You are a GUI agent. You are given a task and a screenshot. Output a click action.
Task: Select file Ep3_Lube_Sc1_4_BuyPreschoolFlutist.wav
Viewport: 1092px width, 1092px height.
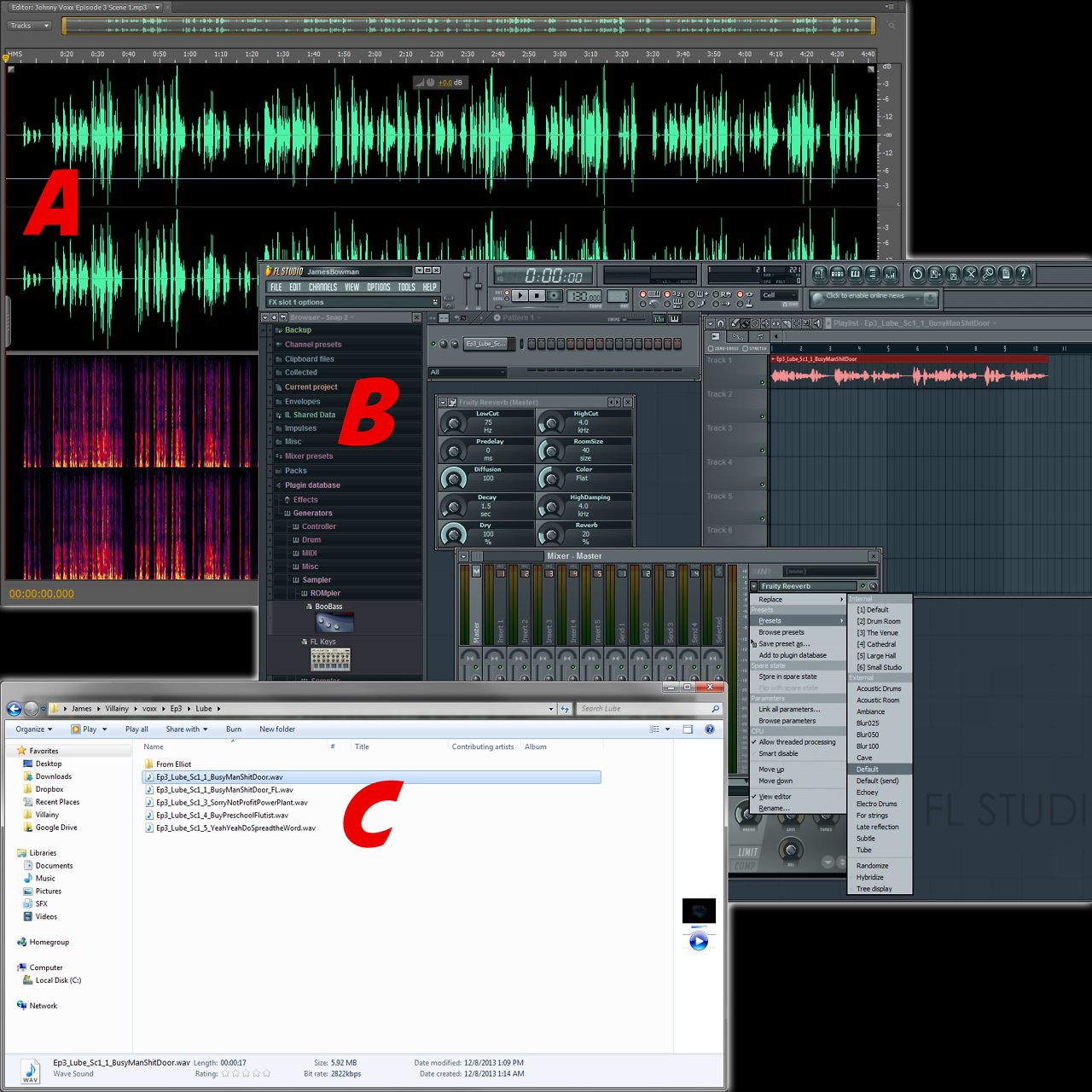point(222,816)
